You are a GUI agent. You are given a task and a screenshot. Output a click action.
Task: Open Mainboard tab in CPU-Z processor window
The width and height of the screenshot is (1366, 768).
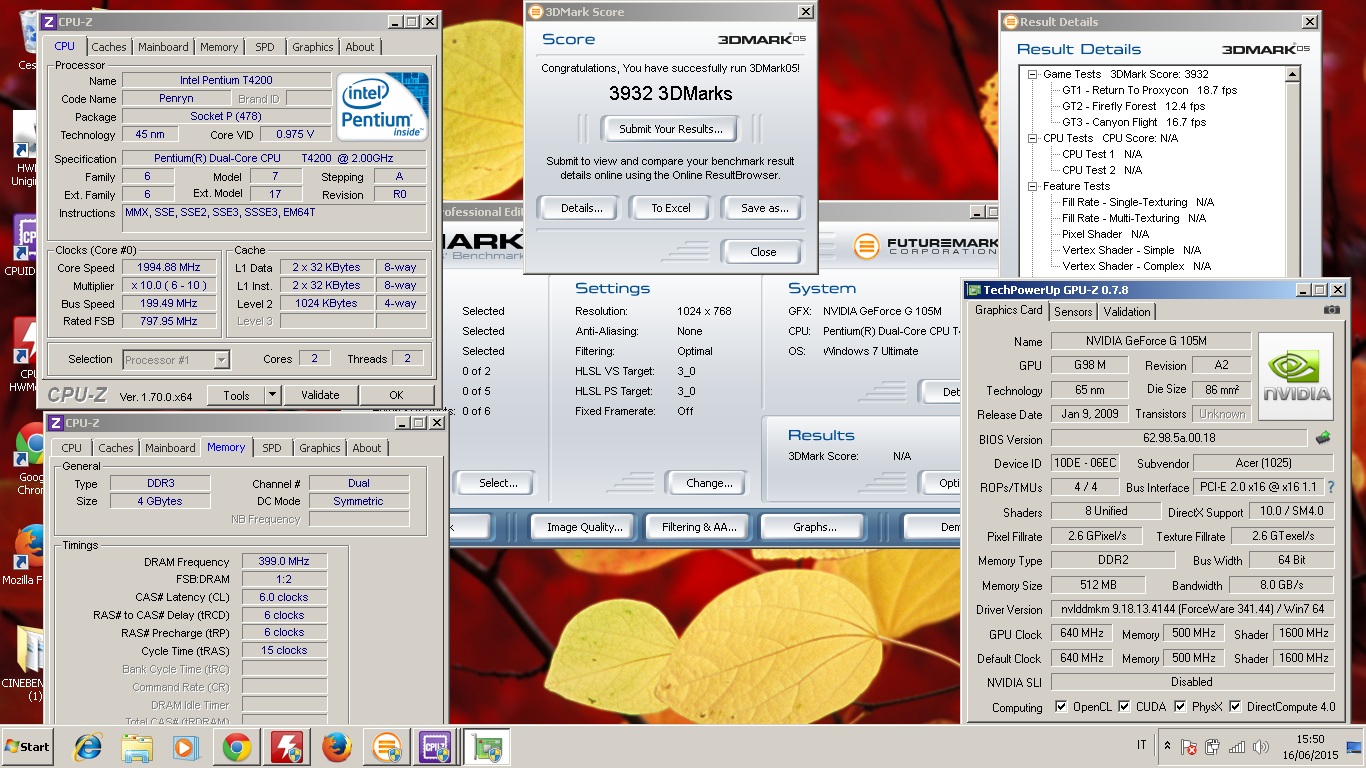coord(163,47)
